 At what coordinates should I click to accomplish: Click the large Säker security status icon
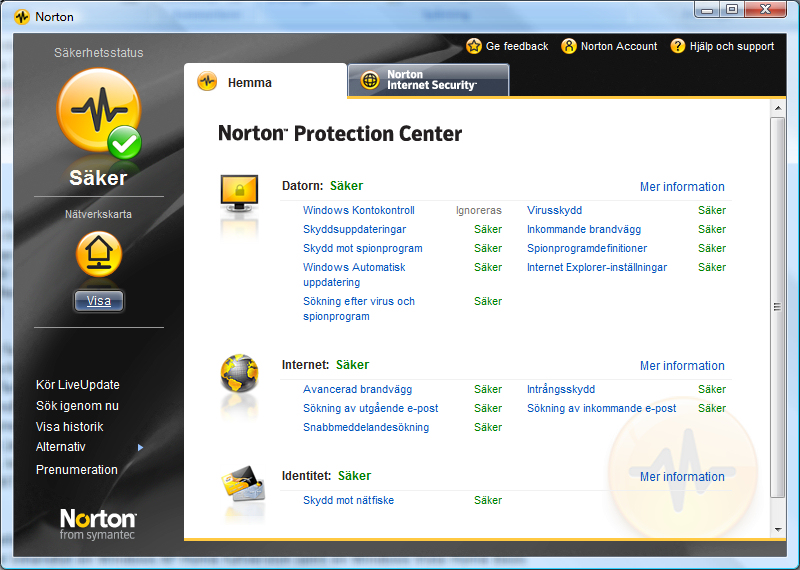click(99, 113)
